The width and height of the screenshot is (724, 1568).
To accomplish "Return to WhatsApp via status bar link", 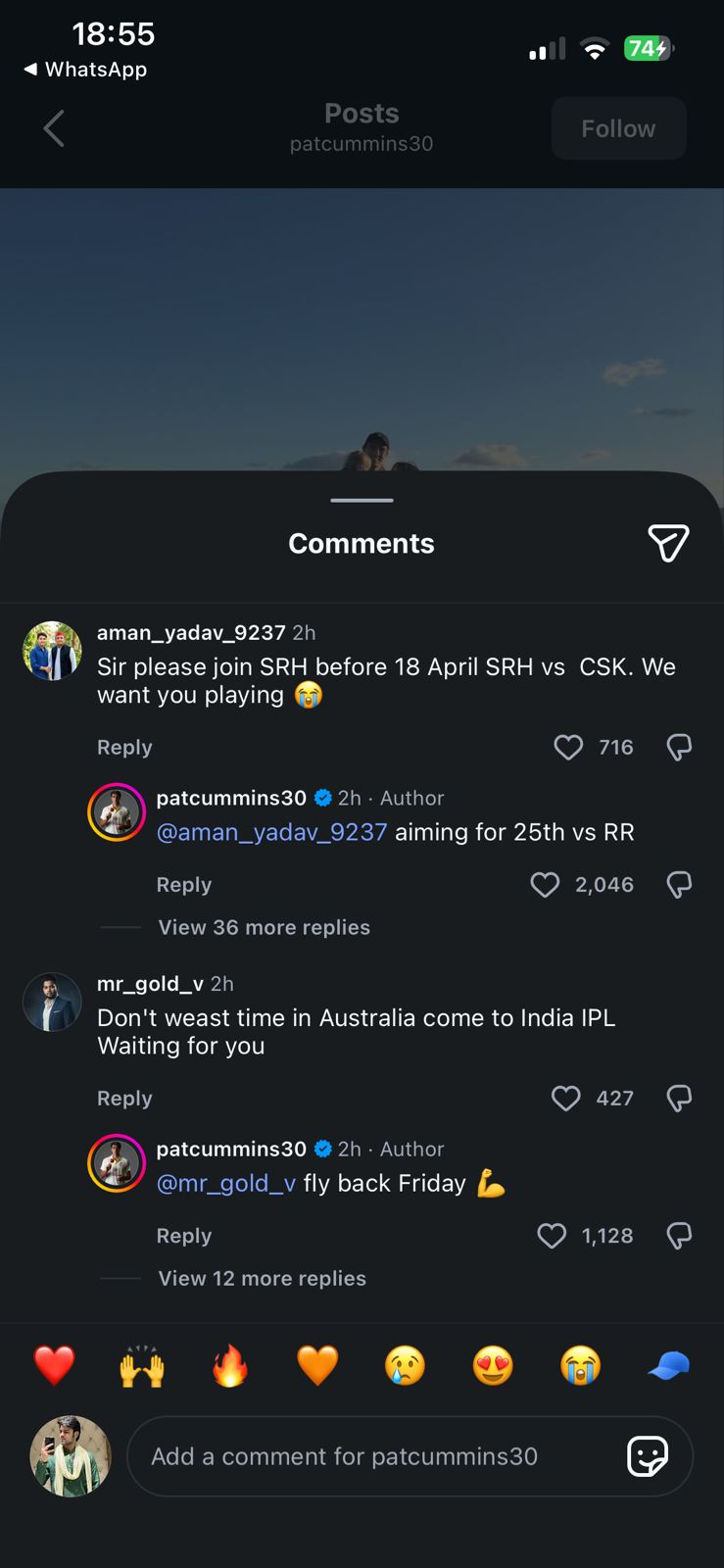I will [86, 70].
